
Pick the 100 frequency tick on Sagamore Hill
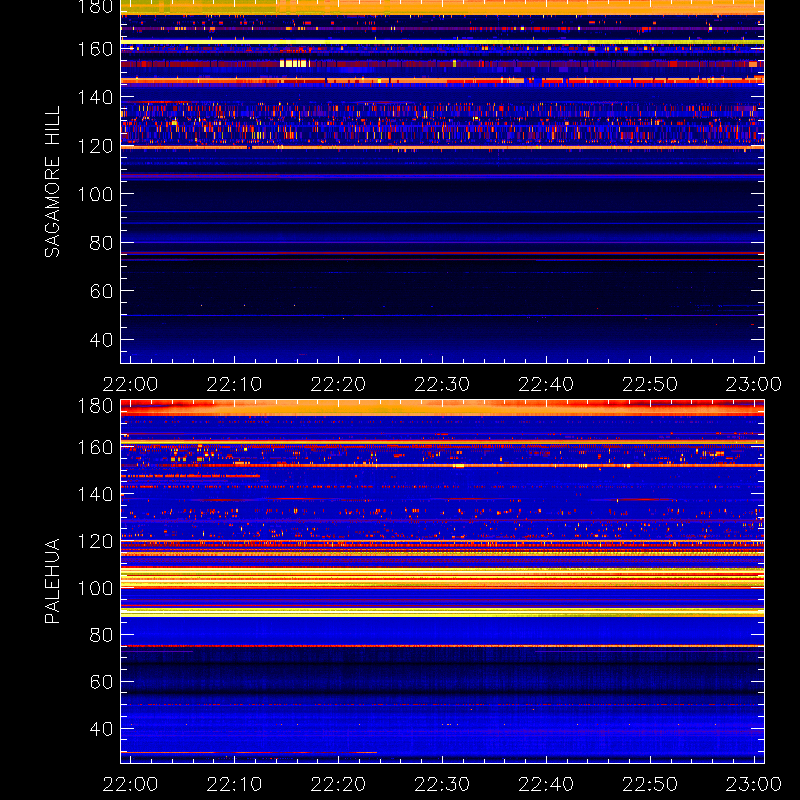(x=95, y=194)
